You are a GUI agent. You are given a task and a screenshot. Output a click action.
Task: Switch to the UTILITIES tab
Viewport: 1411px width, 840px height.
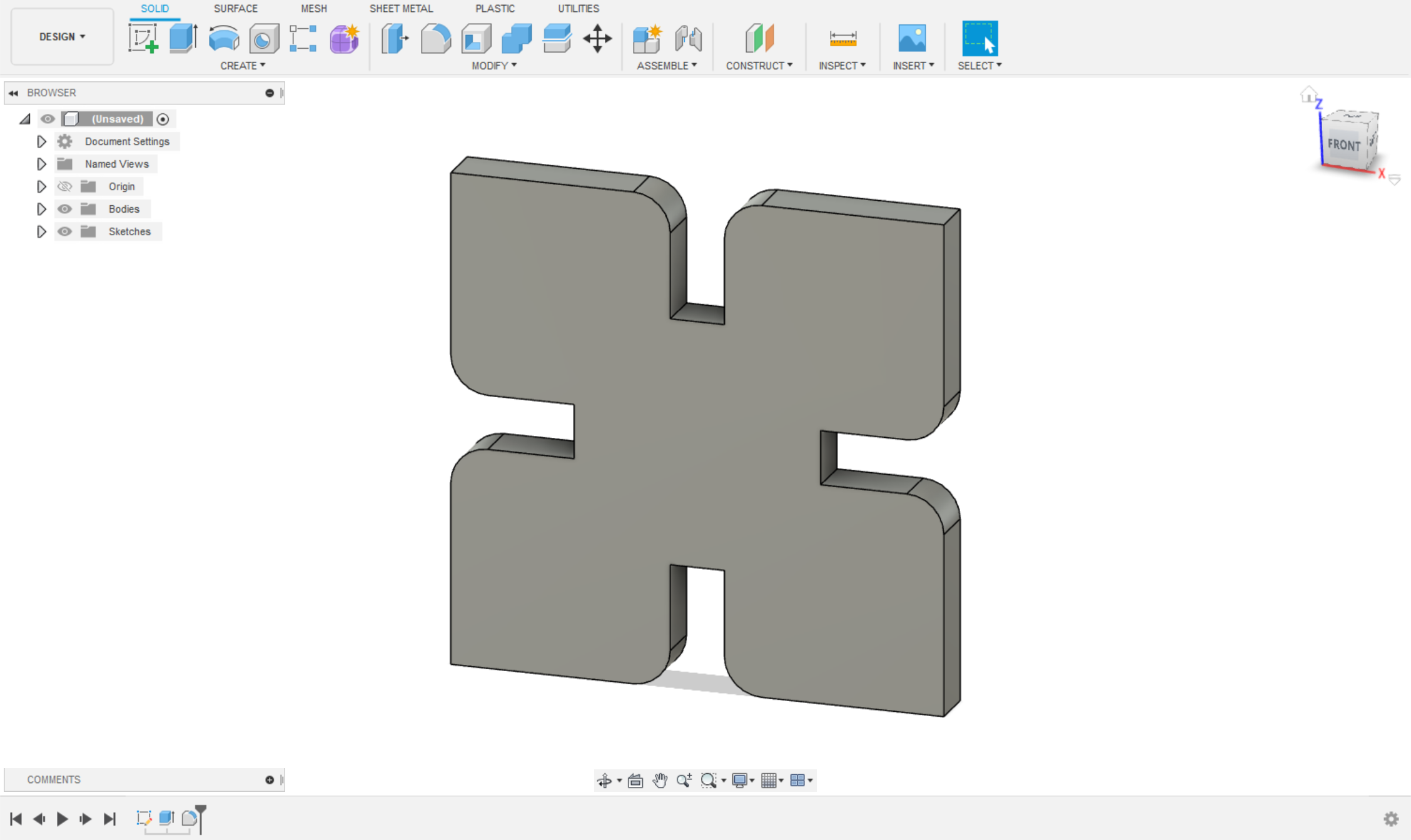(579, 9)
